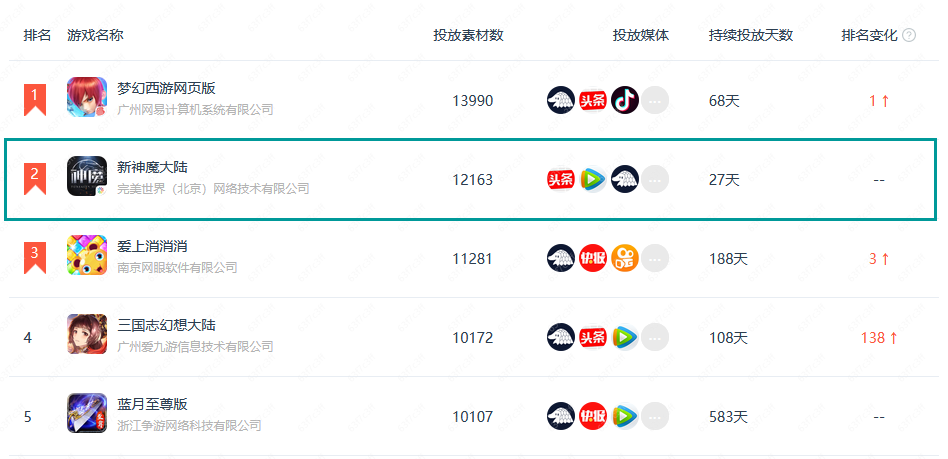Show more media for 梦幻西游网页版

coord(655,100)
